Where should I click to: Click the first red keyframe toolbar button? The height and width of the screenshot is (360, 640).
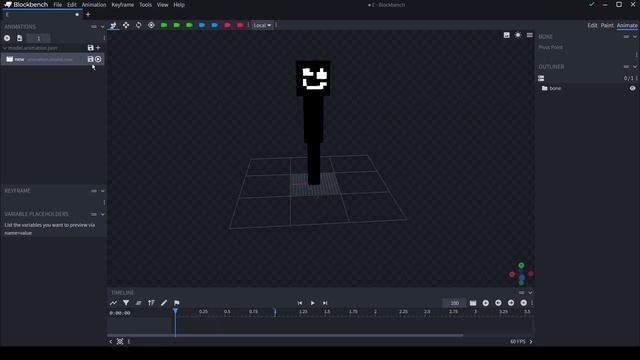[227, 25]
